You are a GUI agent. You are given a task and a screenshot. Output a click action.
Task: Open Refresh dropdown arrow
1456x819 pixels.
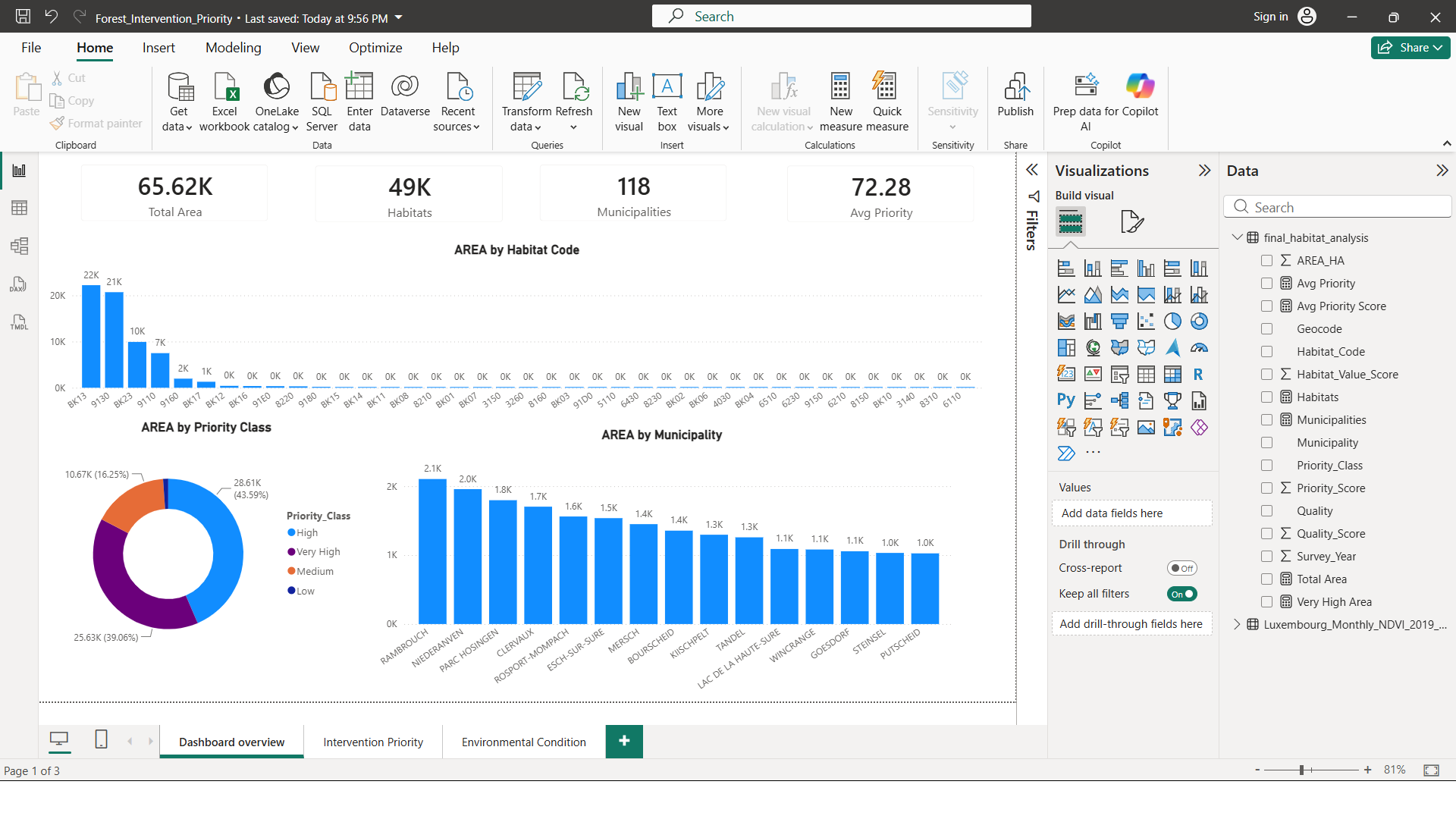[573, 127]
